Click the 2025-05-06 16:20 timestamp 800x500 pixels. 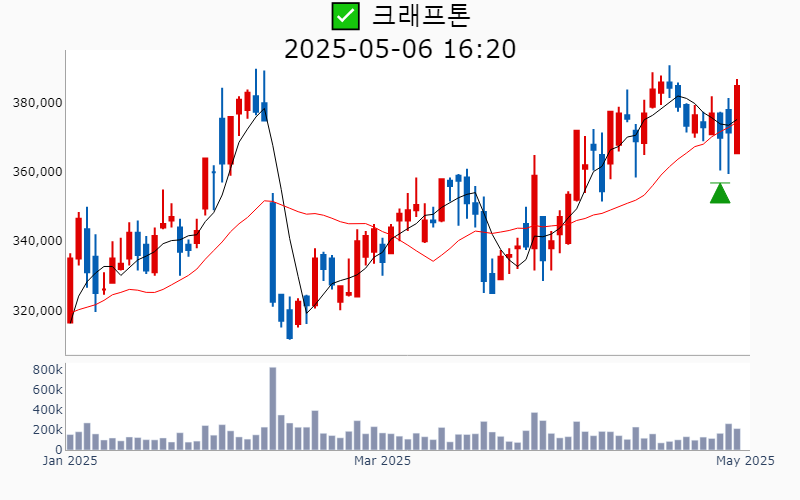(x=400, y=49)
